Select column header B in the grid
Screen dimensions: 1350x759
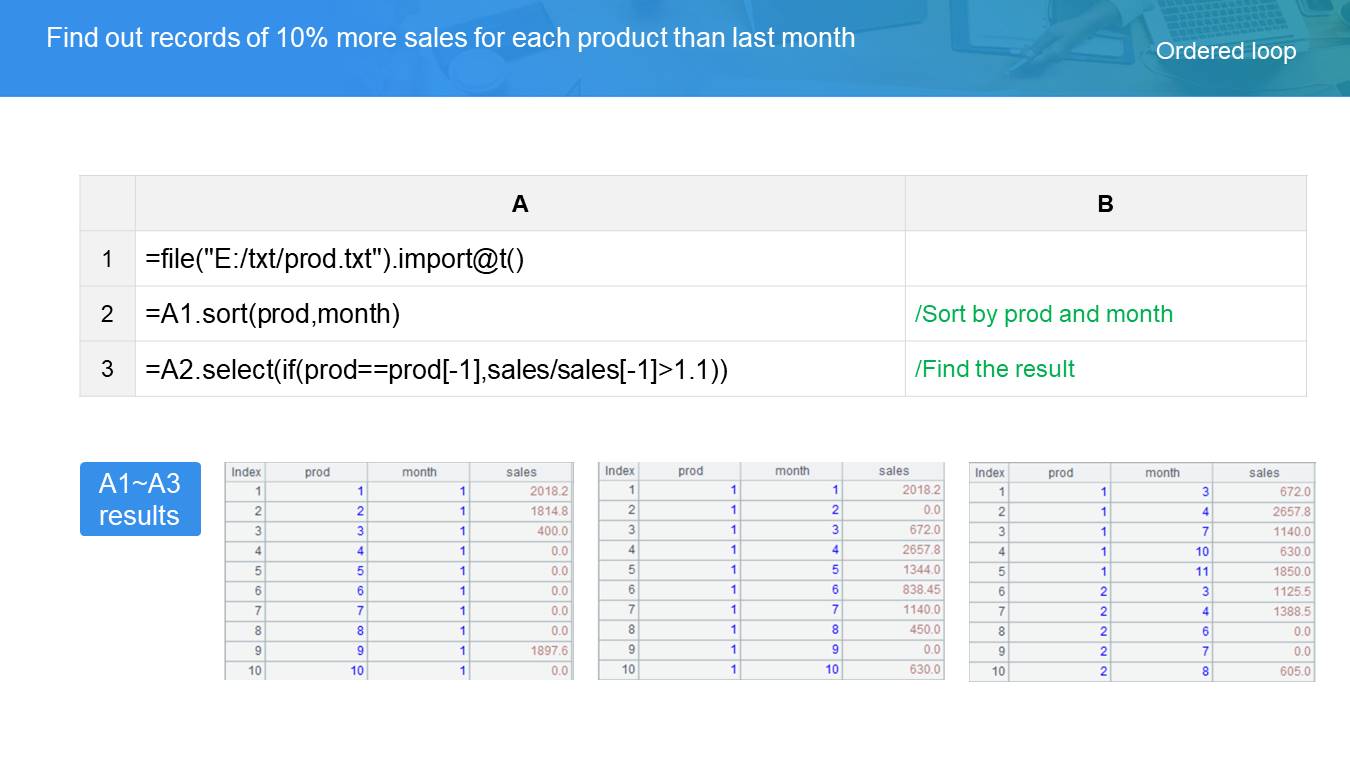1105,204
